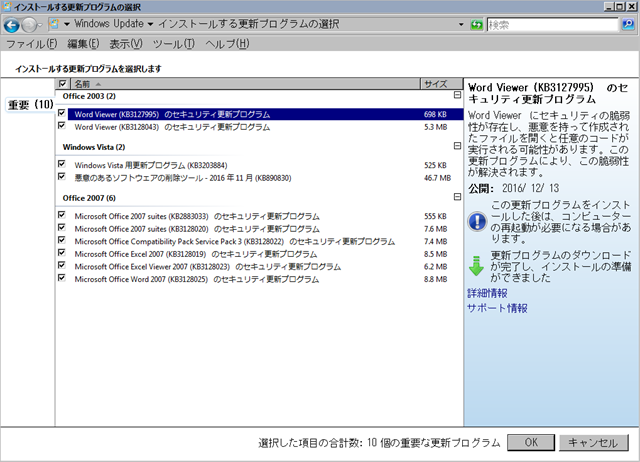Toggle the select-all checkbox in header
The height and width of the screenshot is (462, 640).
pos(62,84)
